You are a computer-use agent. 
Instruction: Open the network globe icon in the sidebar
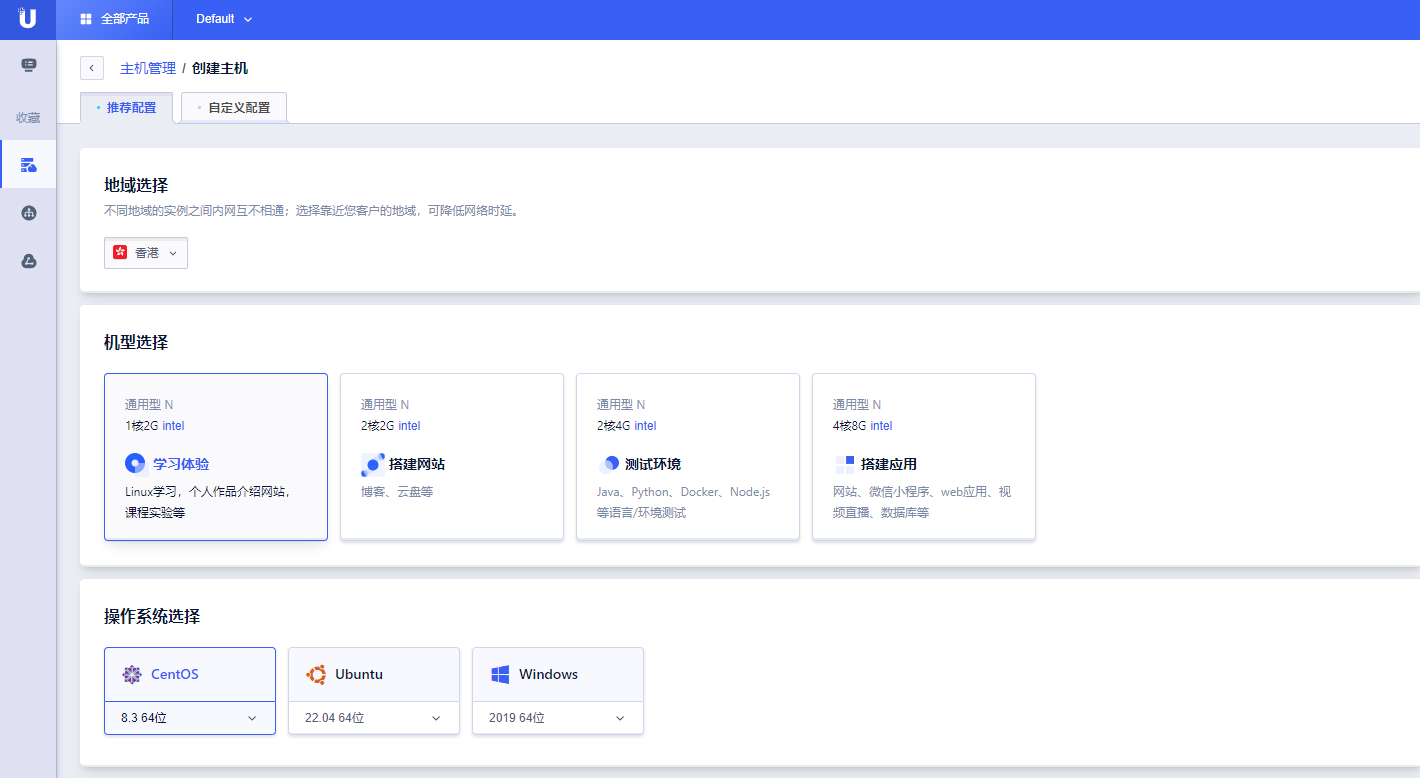28,212
